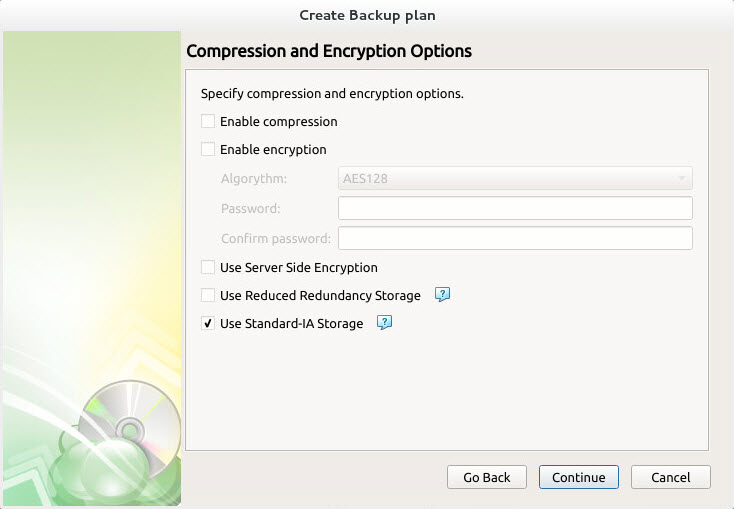Screen dimensions: 734x509
Task: Click the Algorithm label text
Action: [x=253, y=179]
